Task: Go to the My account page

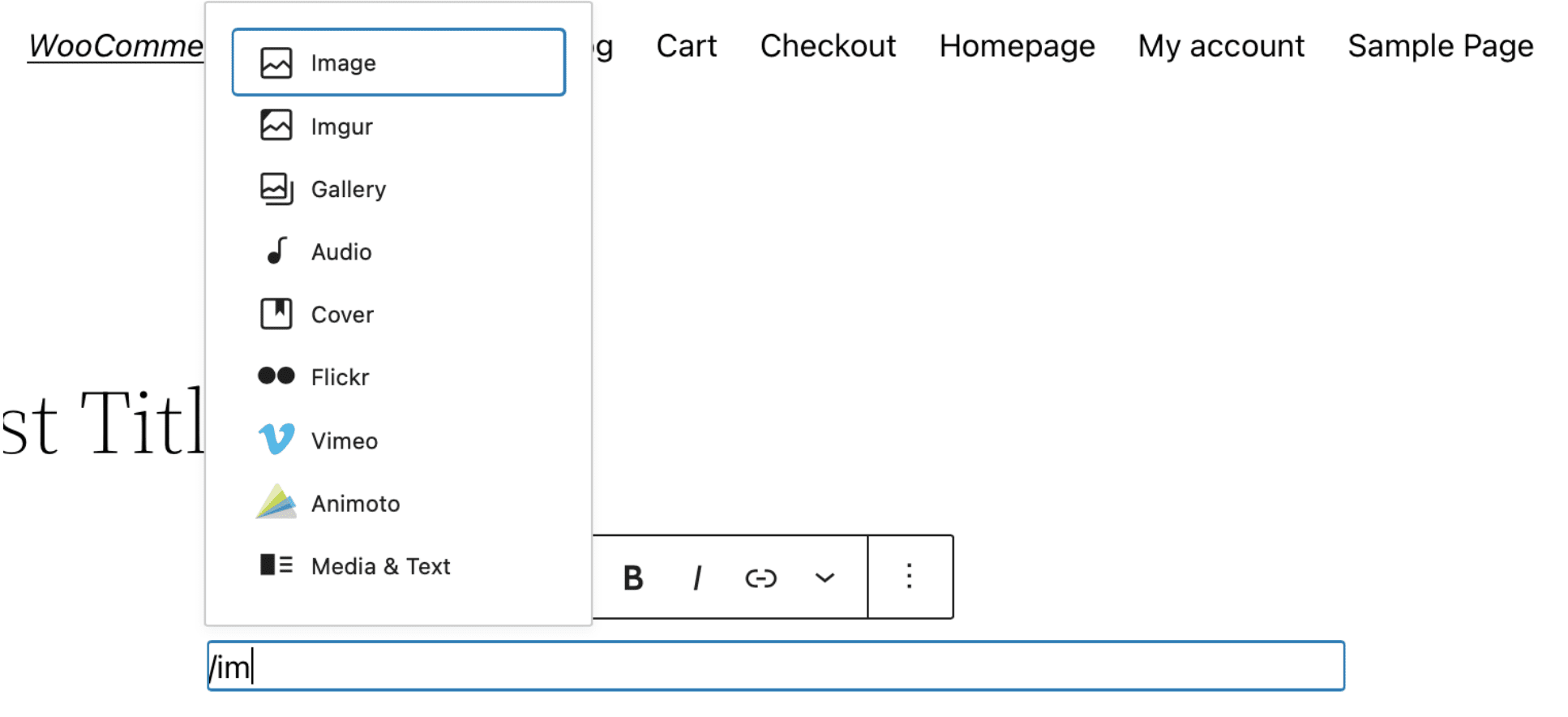Action: click(x=1221, y=46)
